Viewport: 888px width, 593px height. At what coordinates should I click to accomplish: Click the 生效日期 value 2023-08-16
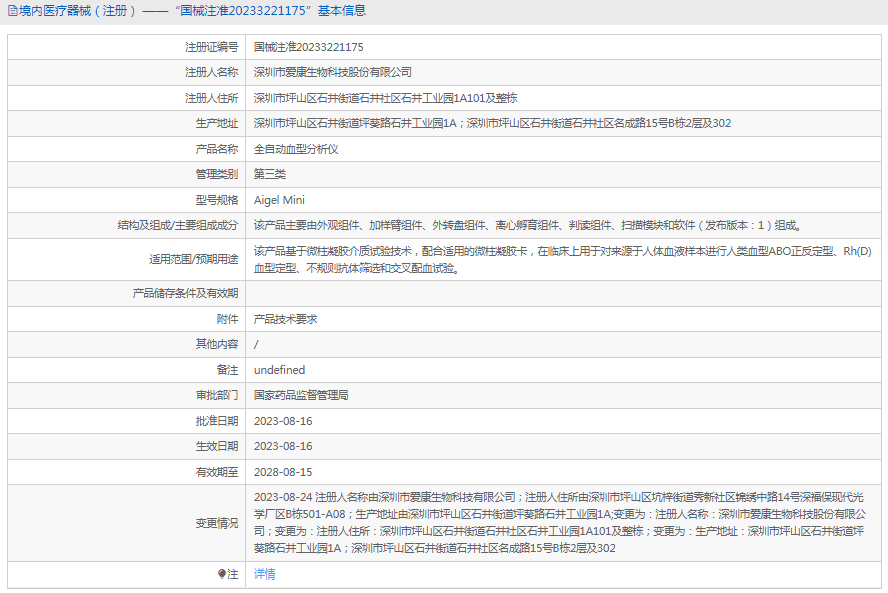[283, 446]
